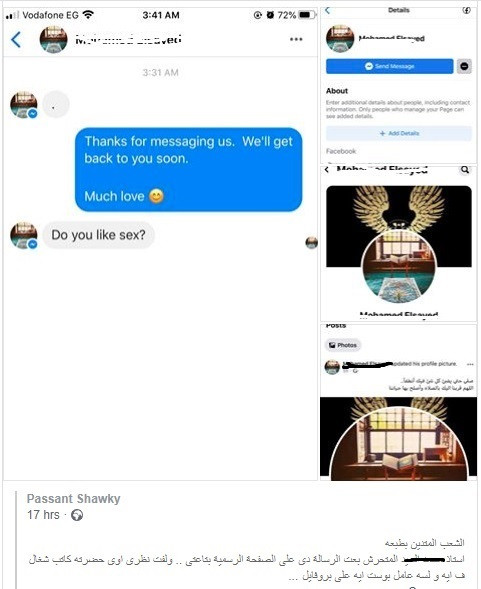Open search with the magnifier icon on profile

(465, 170)
